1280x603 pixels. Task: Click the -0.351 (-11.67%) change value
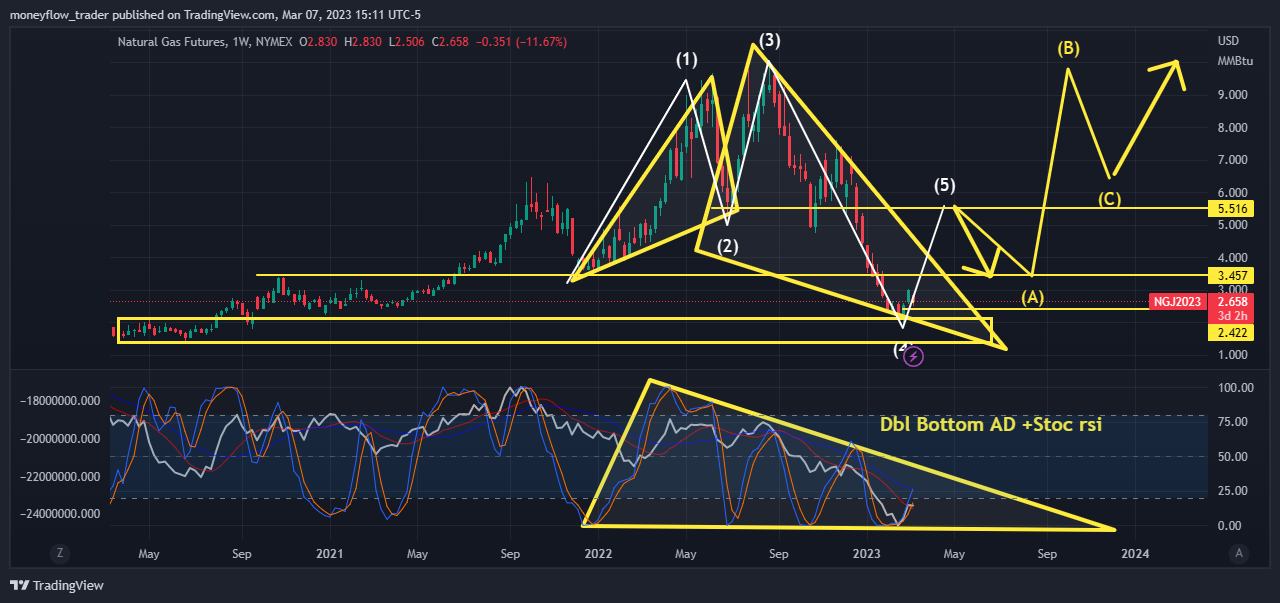522,42
